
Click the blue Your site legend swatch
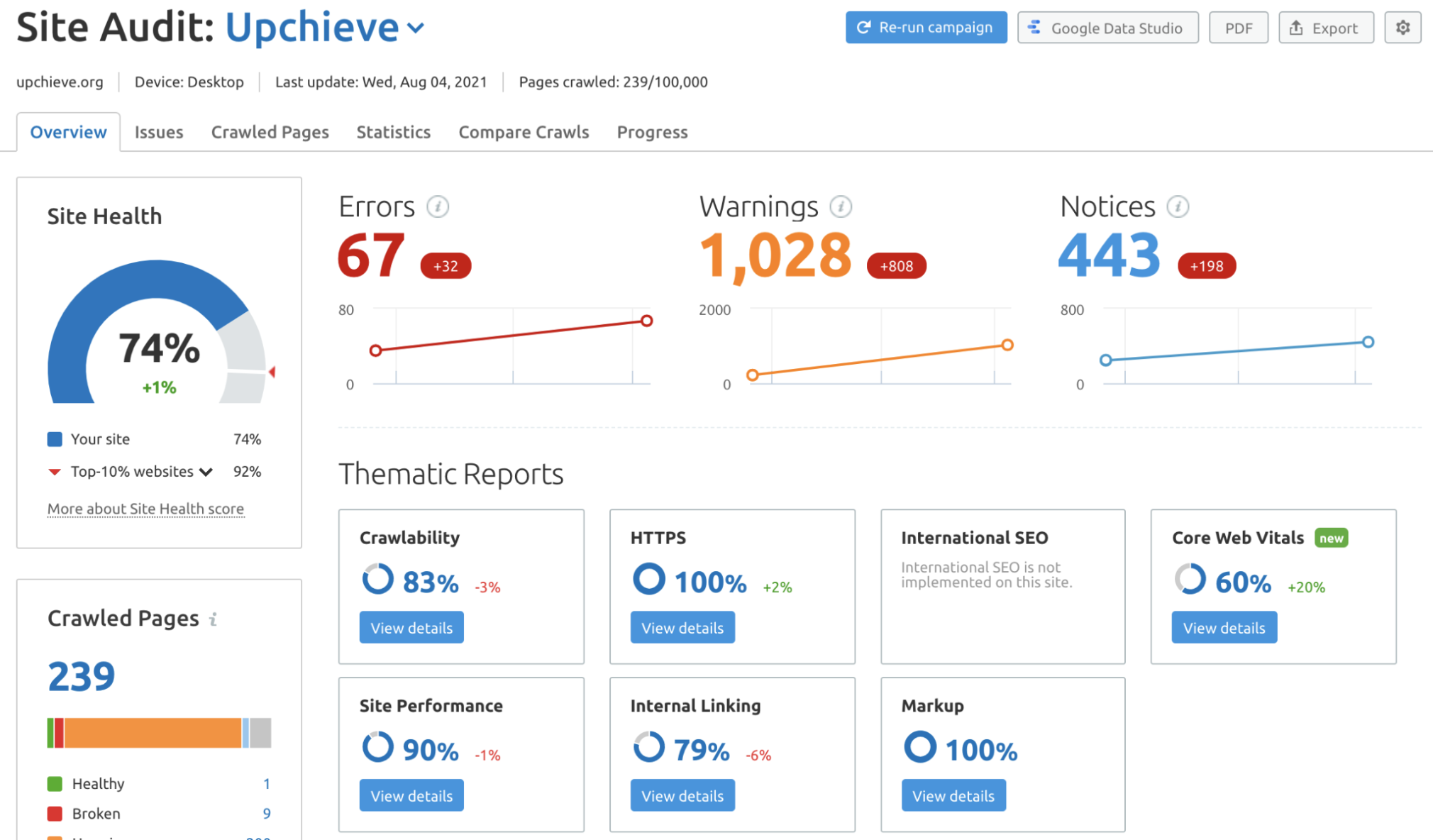pyautogui.click(x=55, y=439)
